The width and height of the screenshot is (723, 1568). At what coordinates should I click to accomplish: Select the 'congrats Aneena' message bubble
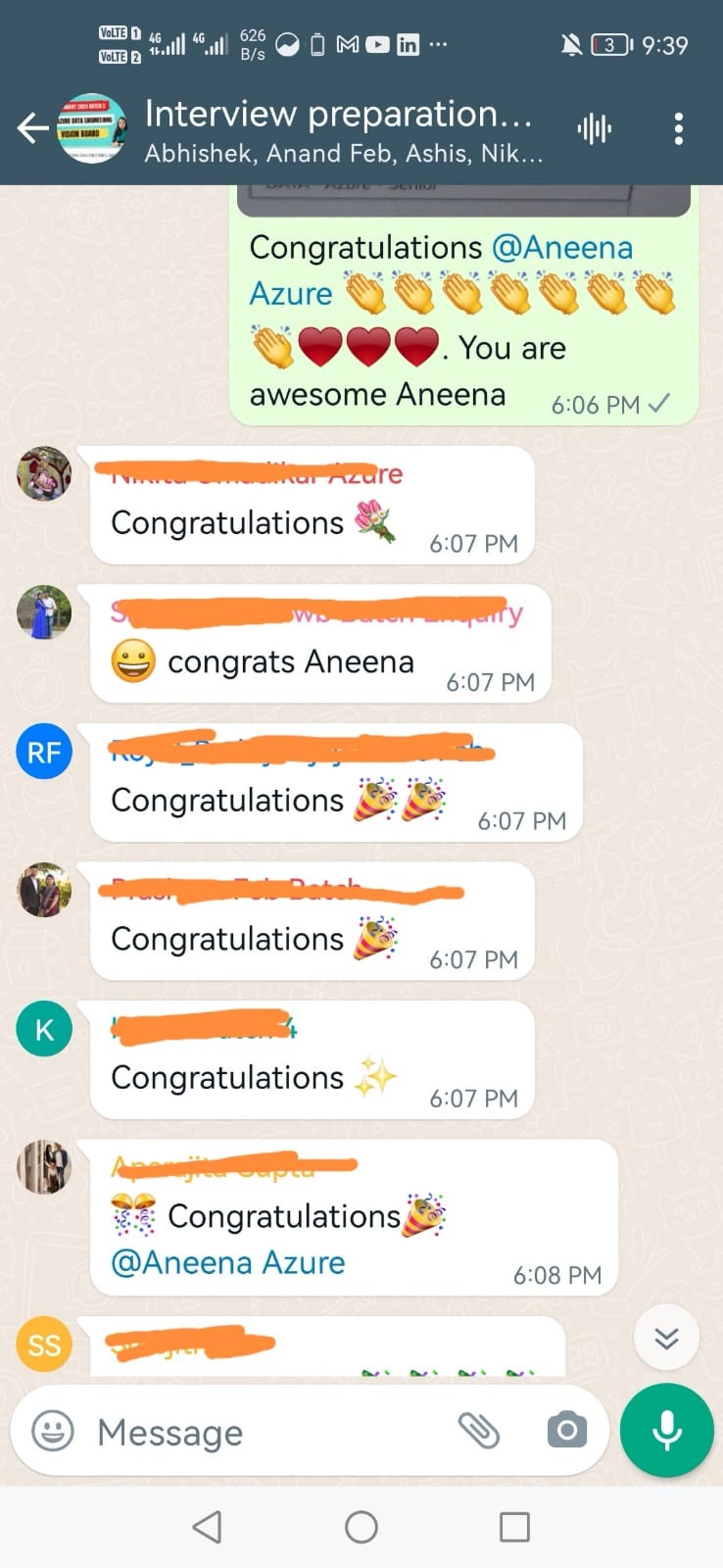click(320, 644)
